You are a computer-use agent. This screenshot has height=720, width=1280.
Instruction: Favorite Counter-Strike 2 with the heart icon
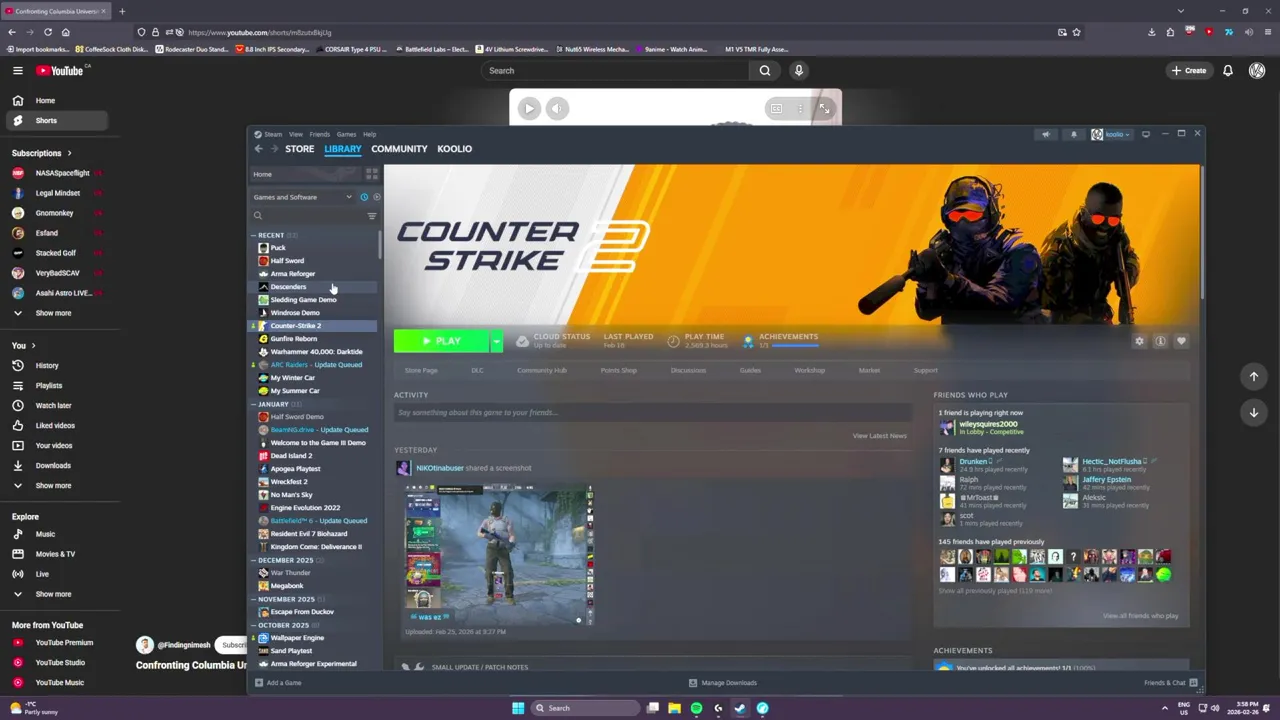point(1181,341)
